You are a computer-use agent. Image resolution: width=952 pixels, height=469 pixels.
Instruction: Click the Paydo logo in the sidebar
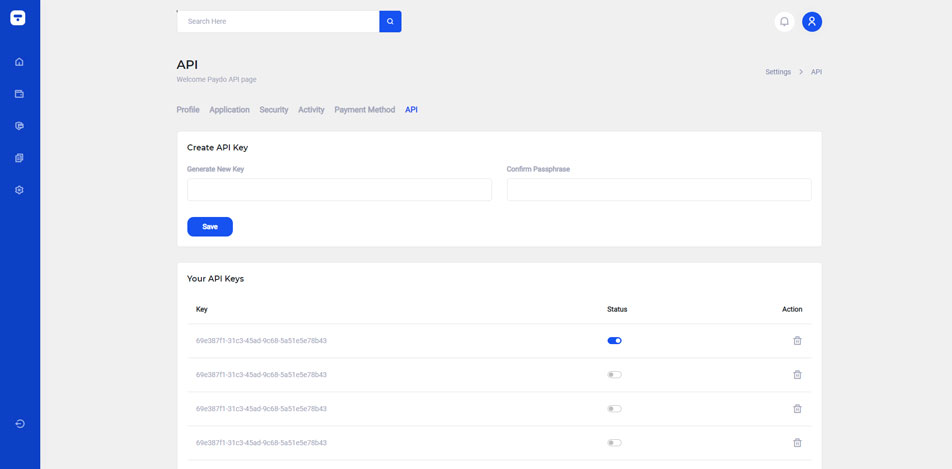coord(19,18)
